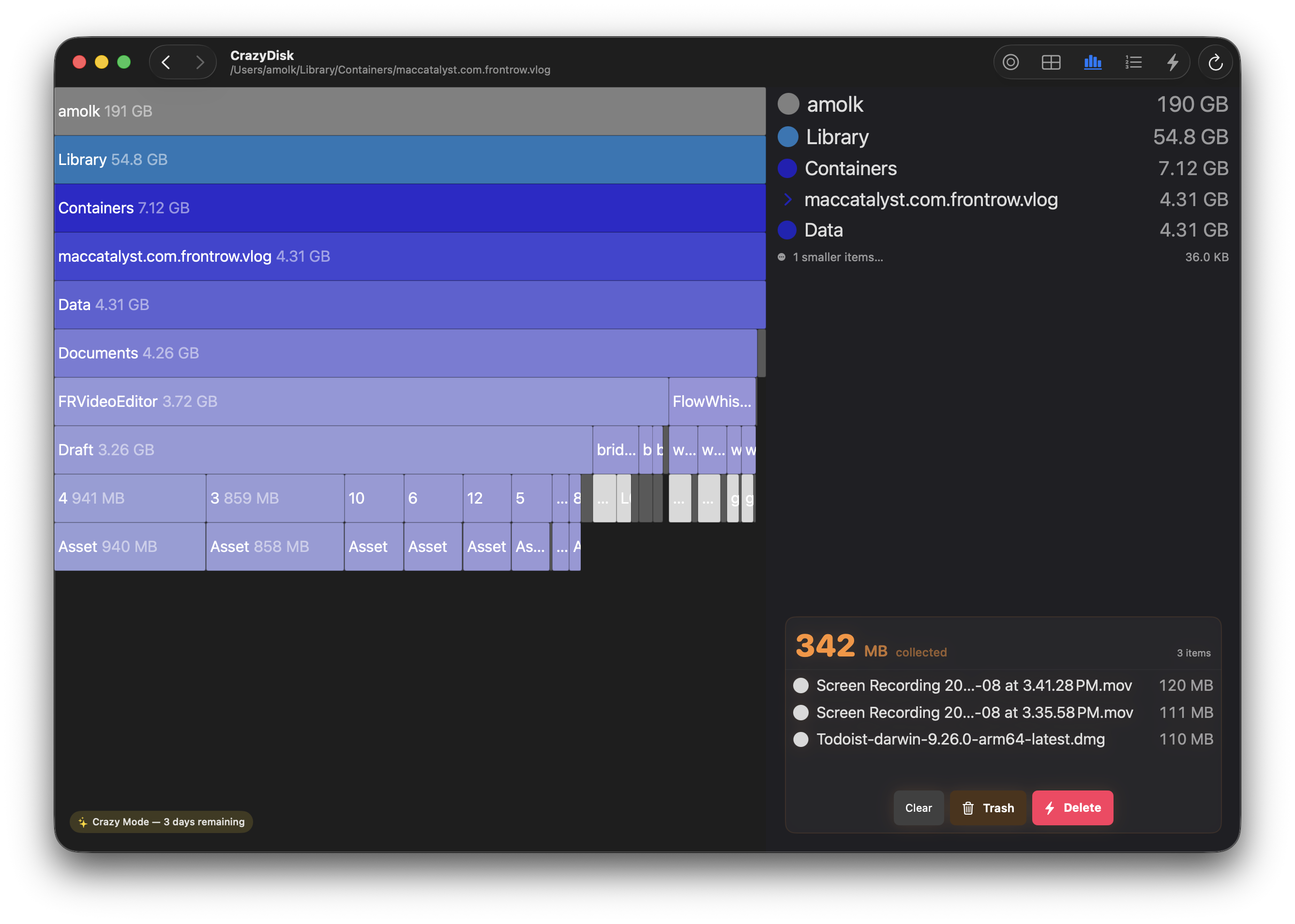The height and width of the screenshot is (924, 1295).
Task: Select the bar chart view icon
Action: click(x=1092, y=62)
